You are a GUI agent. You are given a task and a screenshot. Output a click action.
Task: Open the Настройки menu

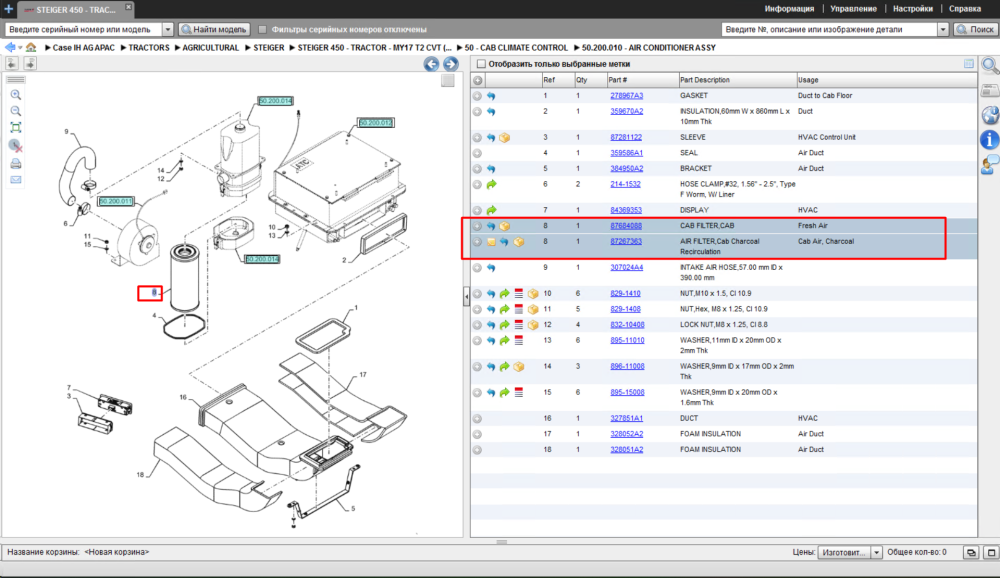(x=913, y=9)
